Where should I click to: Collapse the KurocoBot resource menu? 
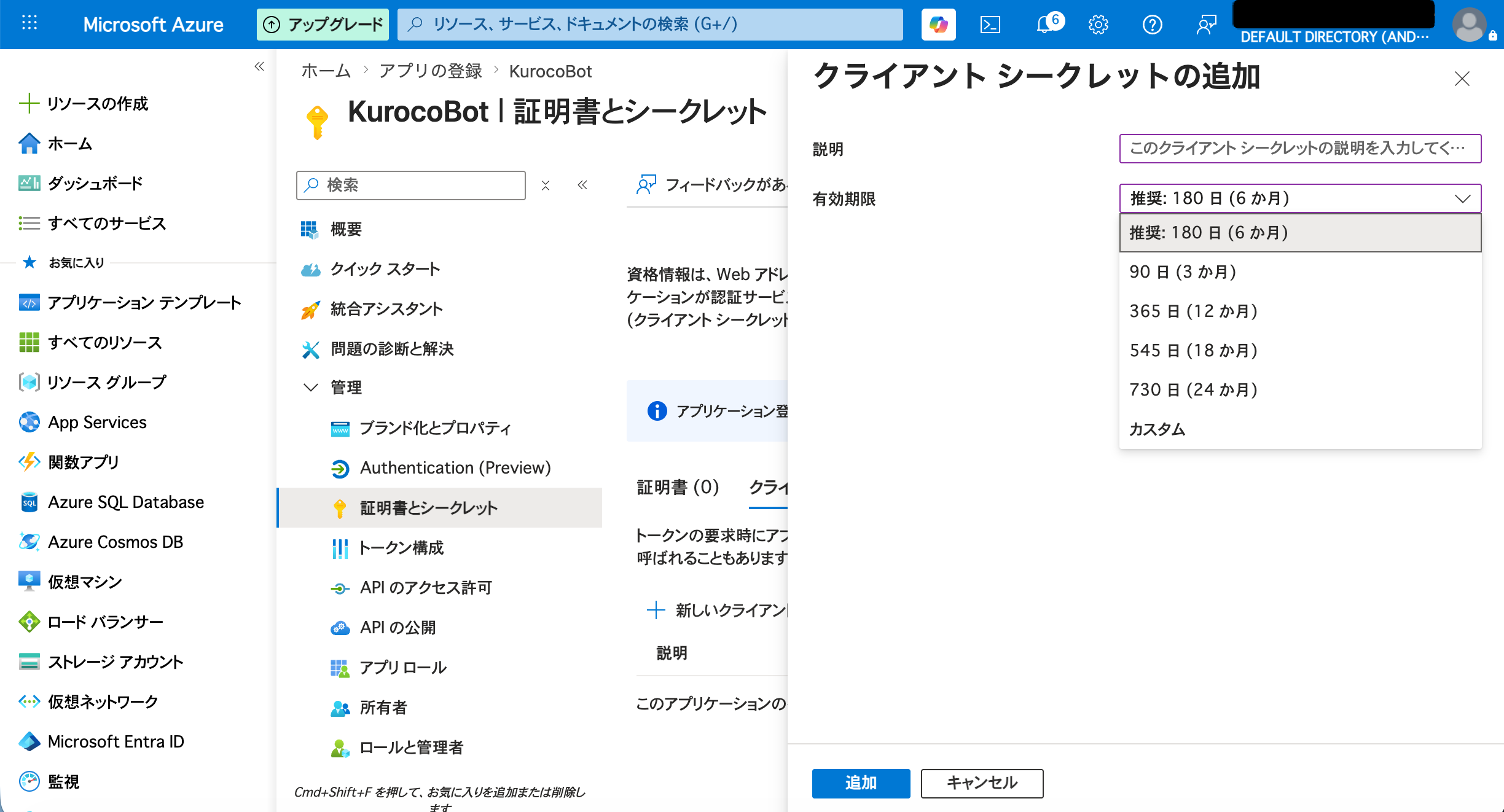point(582,185)
